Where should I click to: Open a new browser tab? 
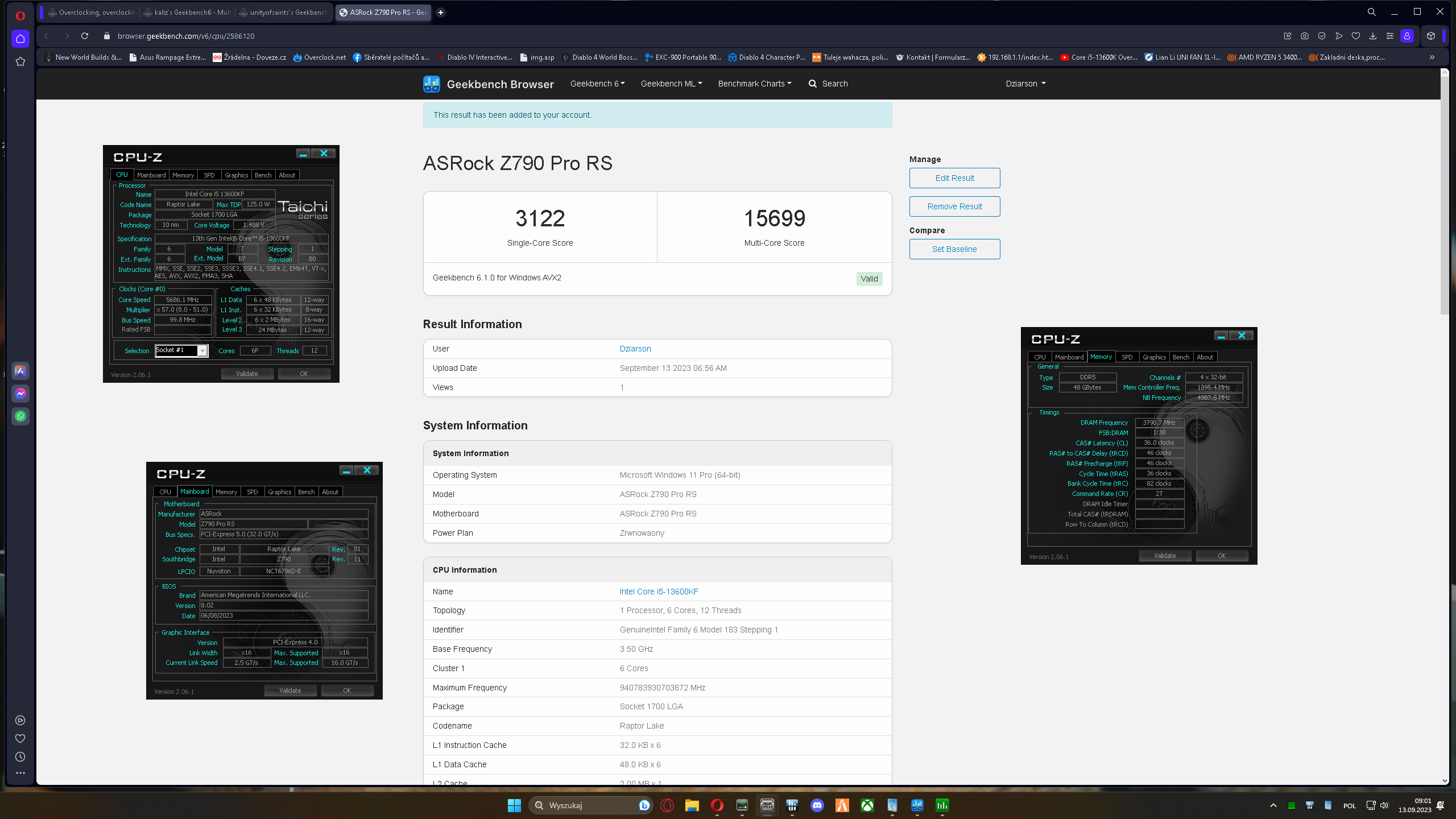(441, 13)
